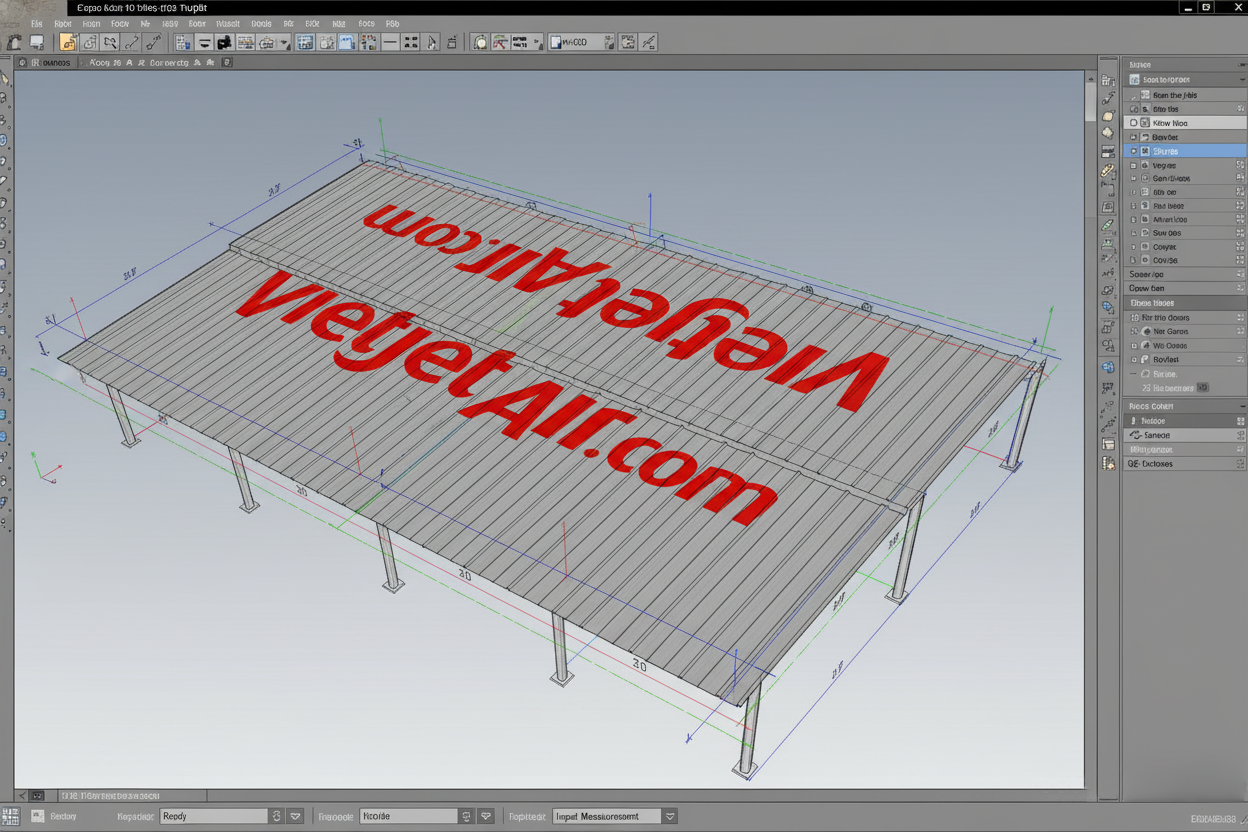
Task: Toggle the checkbox beside the Klow Nioo row
Action: [x=1134, y=123]
